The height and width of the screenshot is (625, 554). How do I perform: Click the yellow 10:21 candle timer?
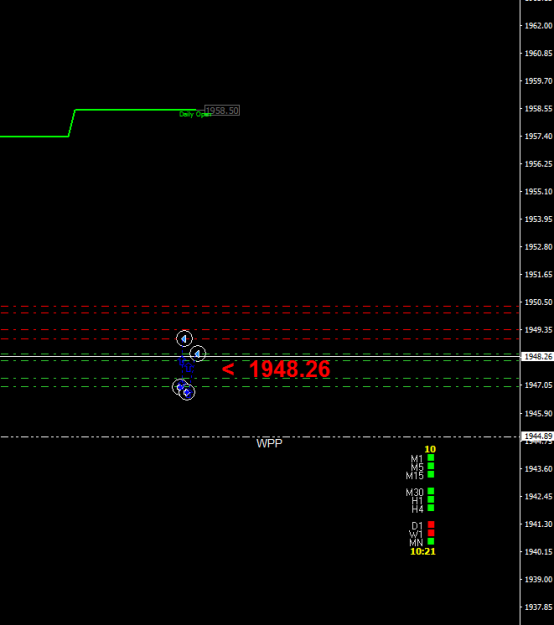pyautogui.click(x=423, y=552)
